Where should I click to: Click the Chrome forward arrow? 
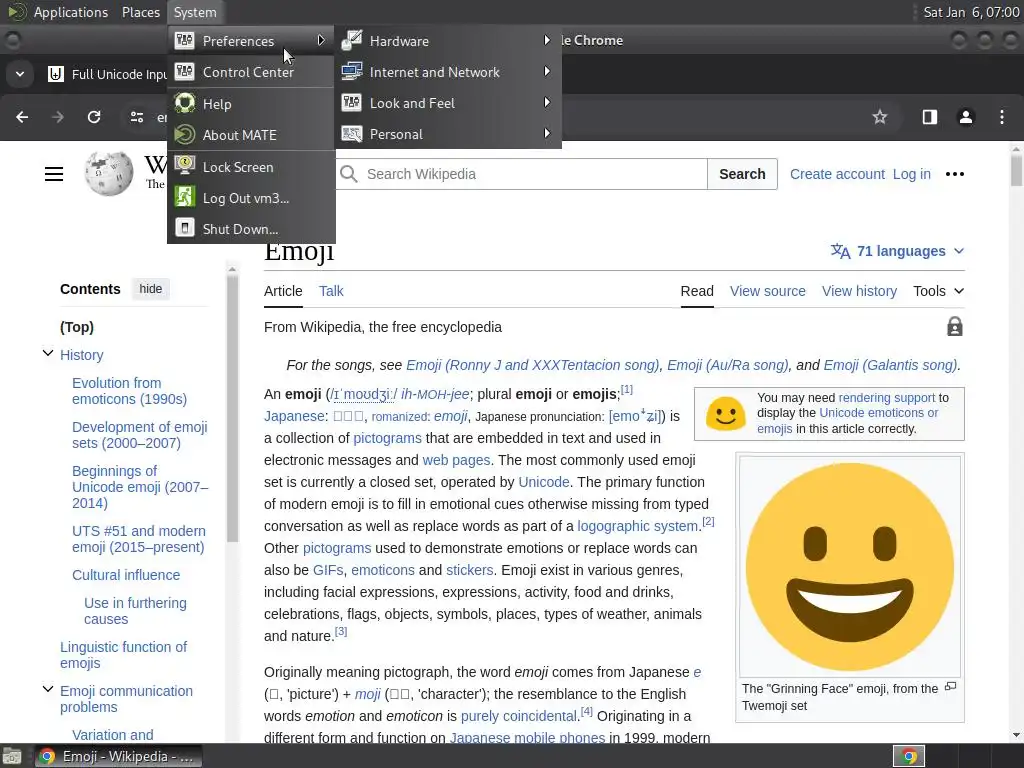(58, 117)
